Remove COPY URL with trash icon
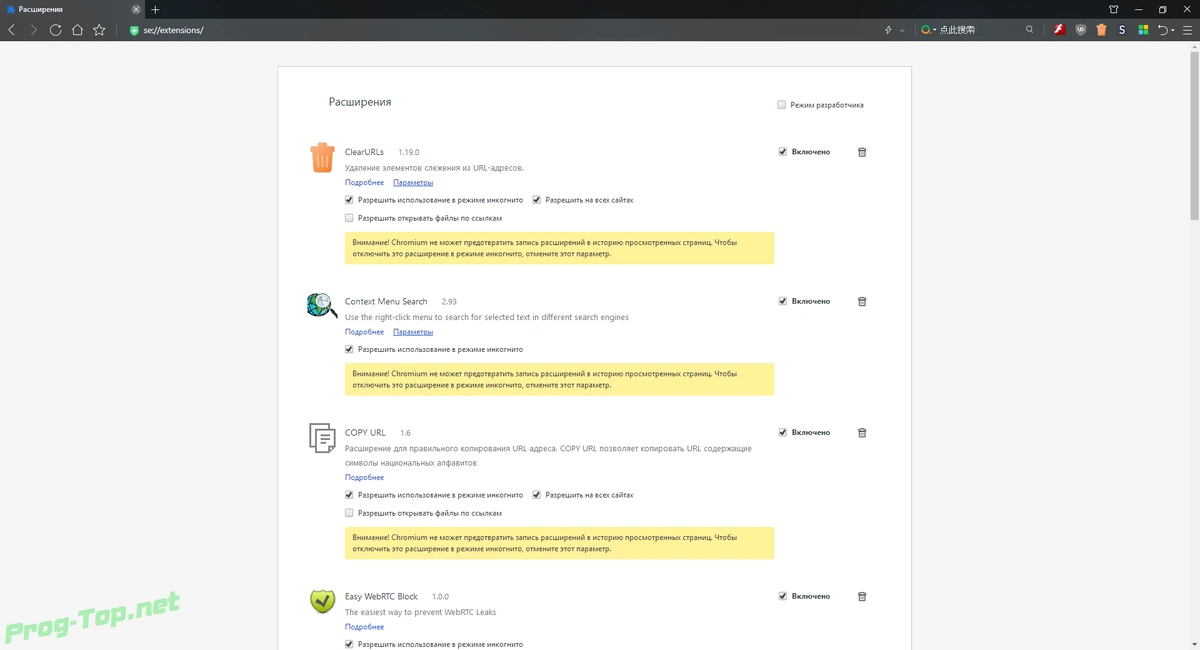This screenshot has height=650, width=1200. pyautogui.click(x=862, y=432)
